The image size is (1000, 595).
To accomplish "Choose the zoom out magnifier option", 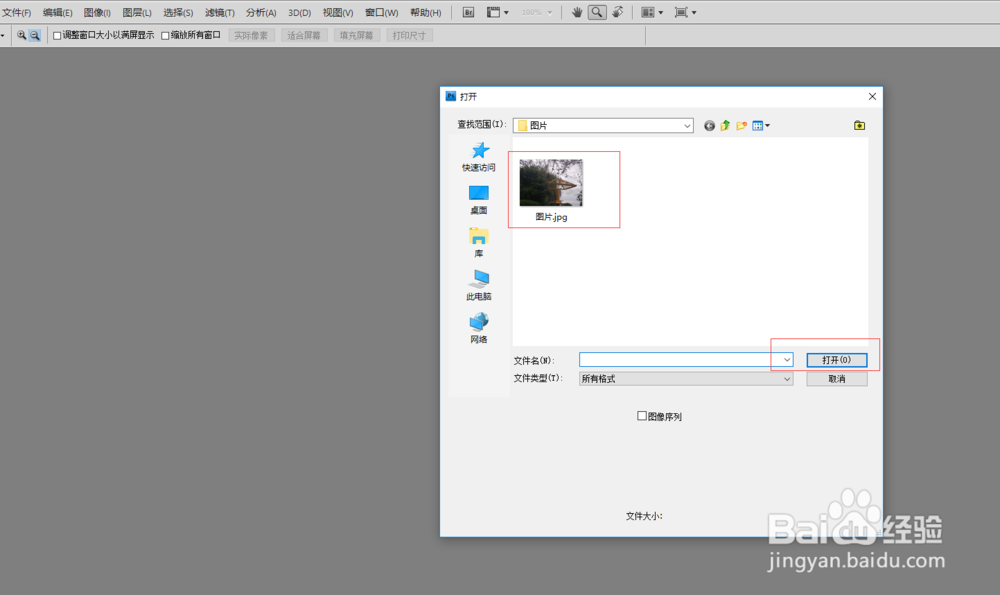I will pos(35,35).
